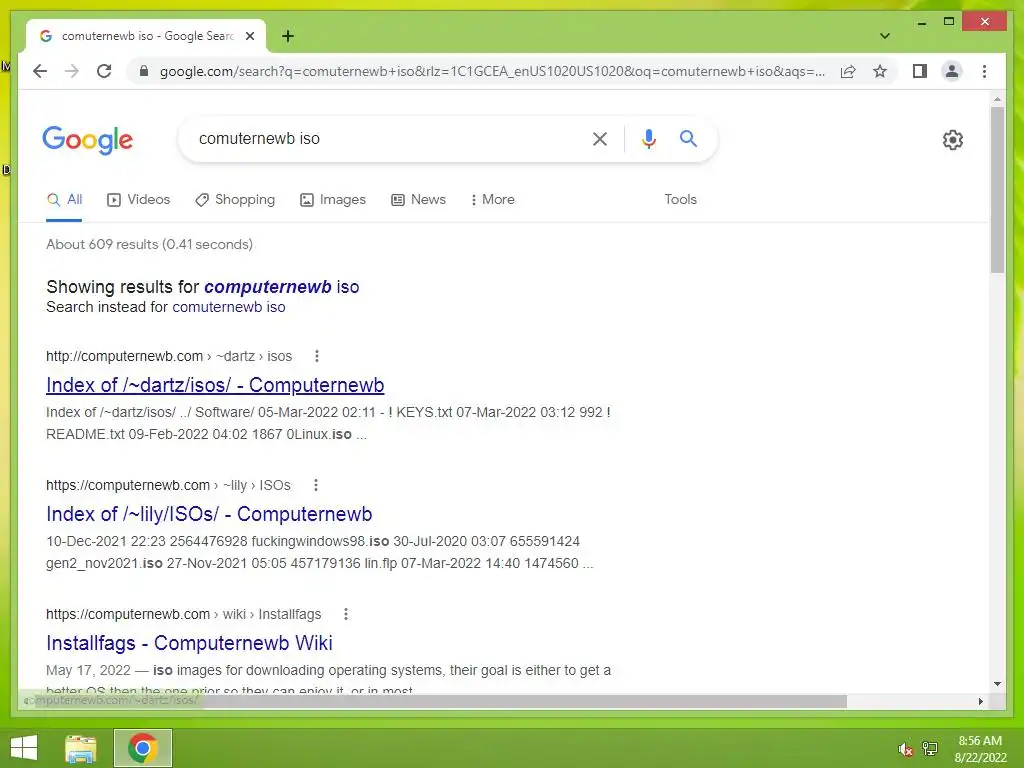1024x768 pixels.
Task: Share this page using share icon
Action: (848, 71)
